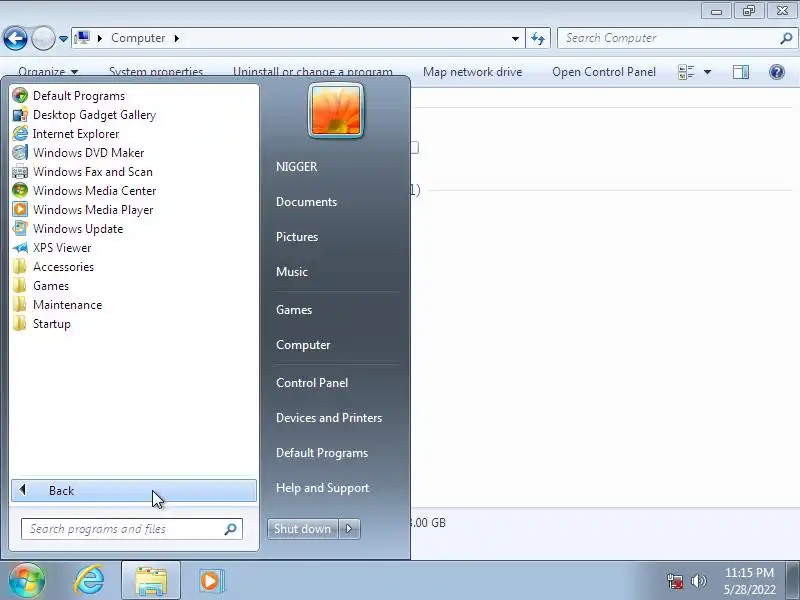The height and width of the screenshot is (600, 800).
Task: Click Computer in the address breadcrumb
Action: pyautogui.click(x=138, y=38)
